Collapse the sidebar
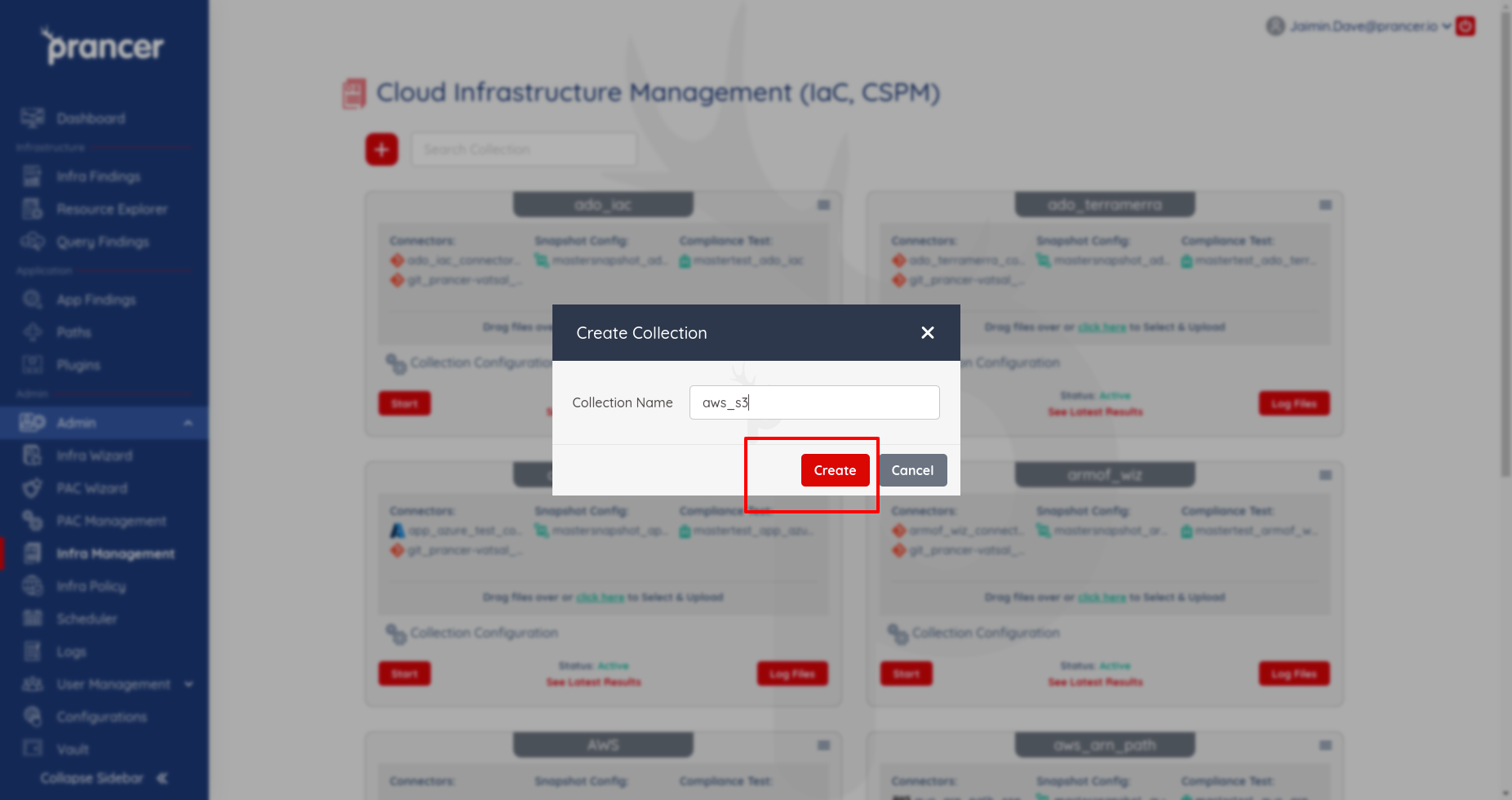The image size is (1512, 800). point(104,778)
